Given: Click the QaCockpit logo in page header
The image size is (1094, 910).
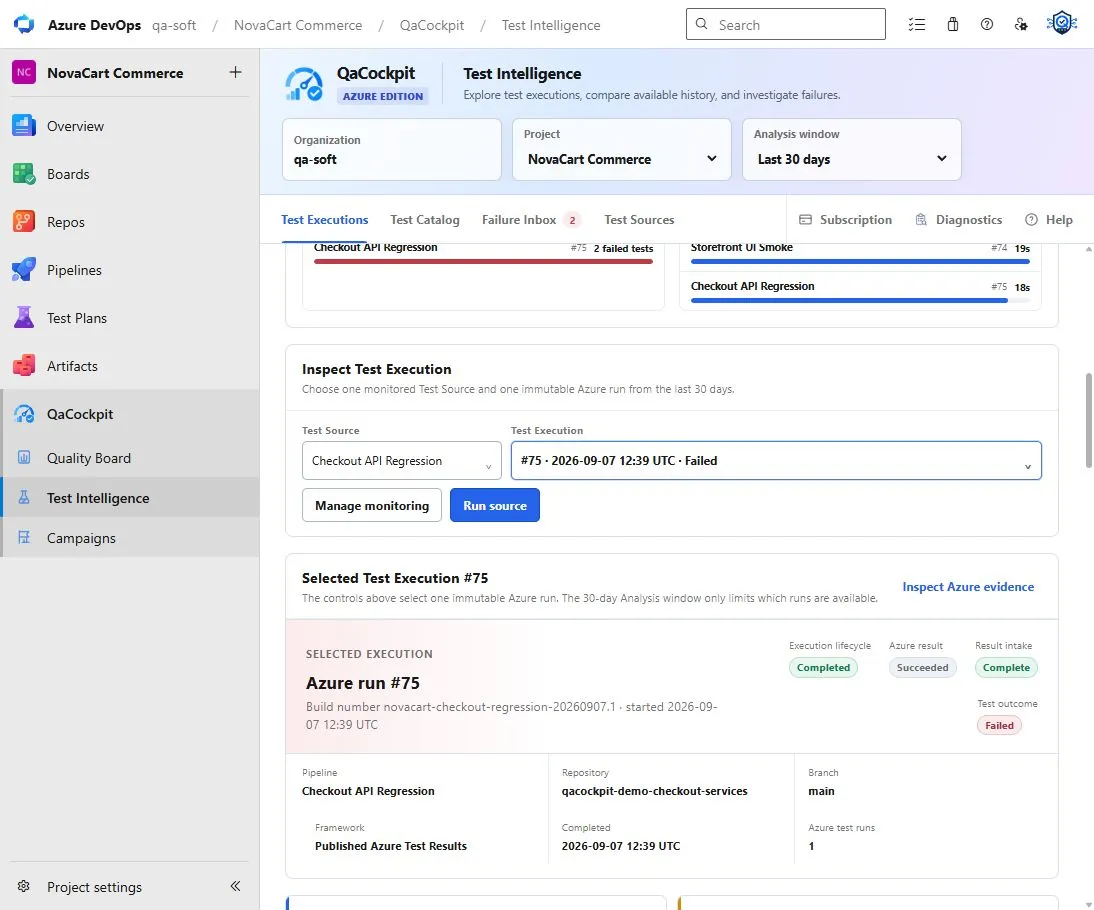Looking at the screenshot, I should 304,84.
